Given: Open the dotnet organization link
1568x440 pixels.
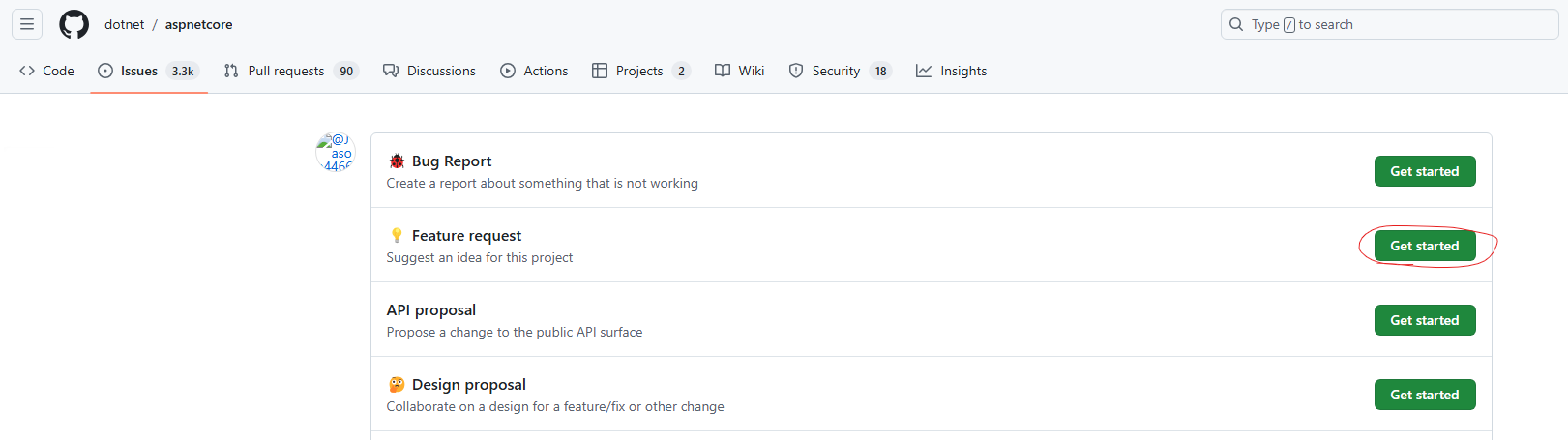Looking at the screenshot, I should tap(124, 24).
